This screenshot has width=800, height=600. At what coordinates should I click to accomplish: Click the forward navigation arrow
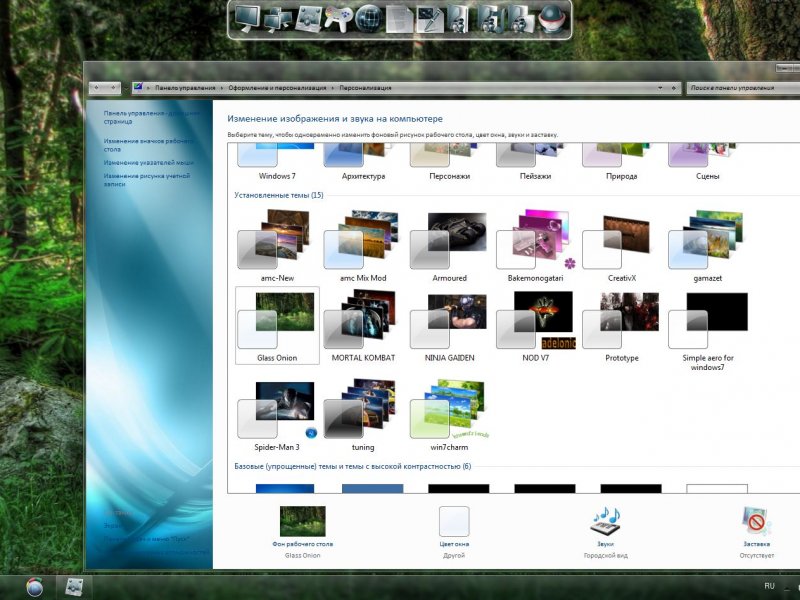pyautogui.click(x=113, y=88)
